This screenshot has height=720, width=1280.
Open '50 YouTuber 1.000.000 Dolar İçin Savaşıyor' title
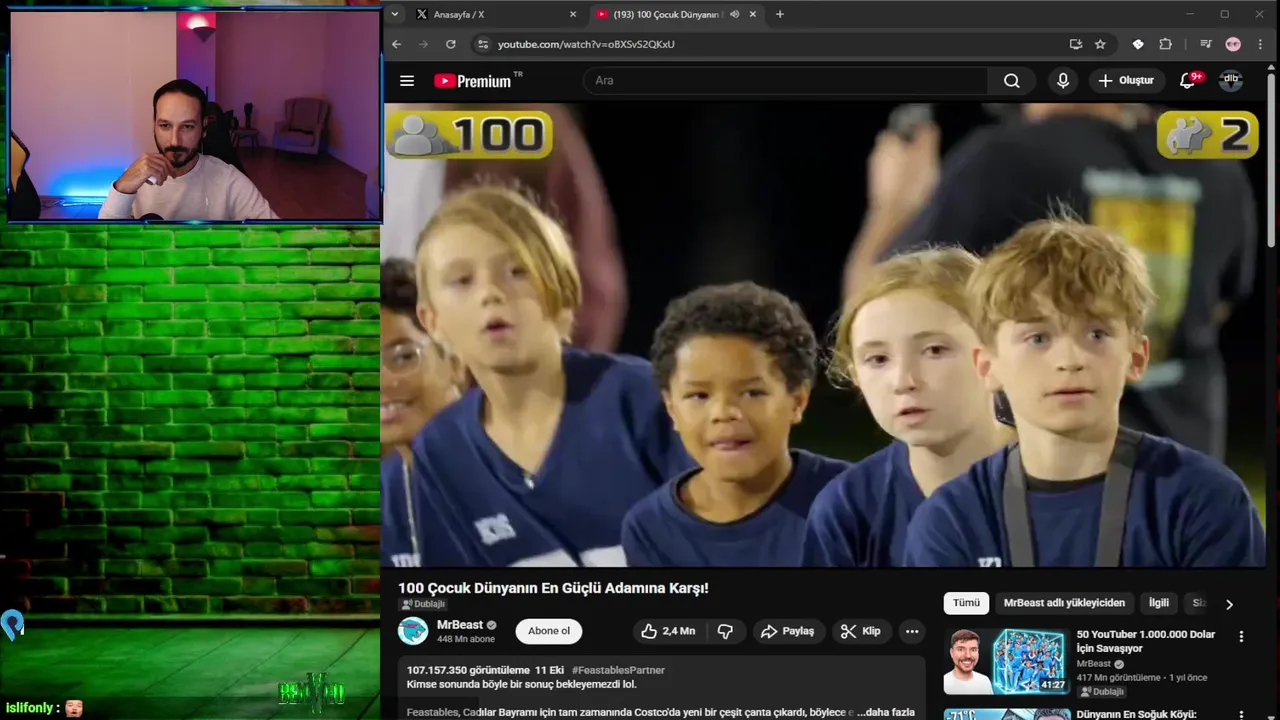tap(1146, 641)
